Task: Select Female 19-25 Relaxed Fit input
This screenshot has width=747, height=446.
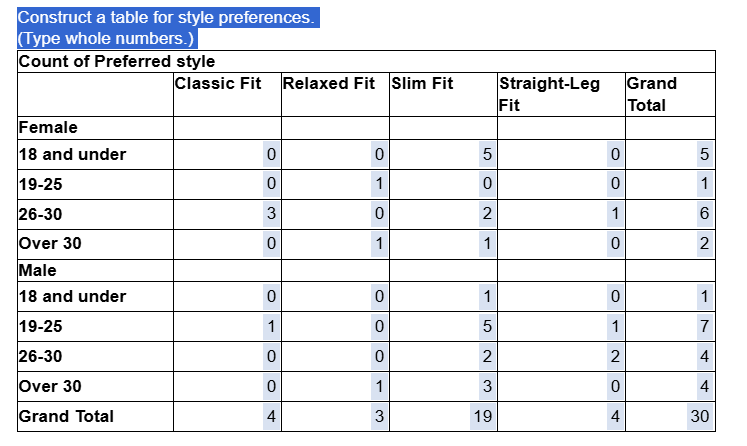Action: (379, 184)
